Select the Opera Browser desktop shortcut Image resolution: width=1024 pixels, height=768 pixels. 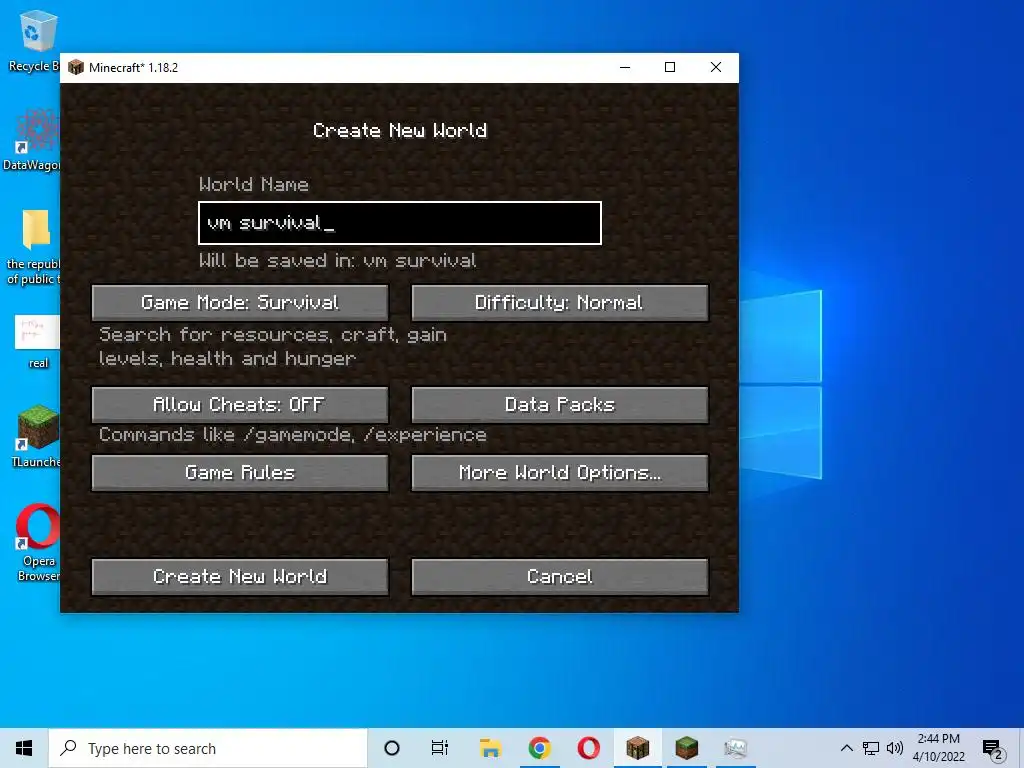click(x=38, y=542)
